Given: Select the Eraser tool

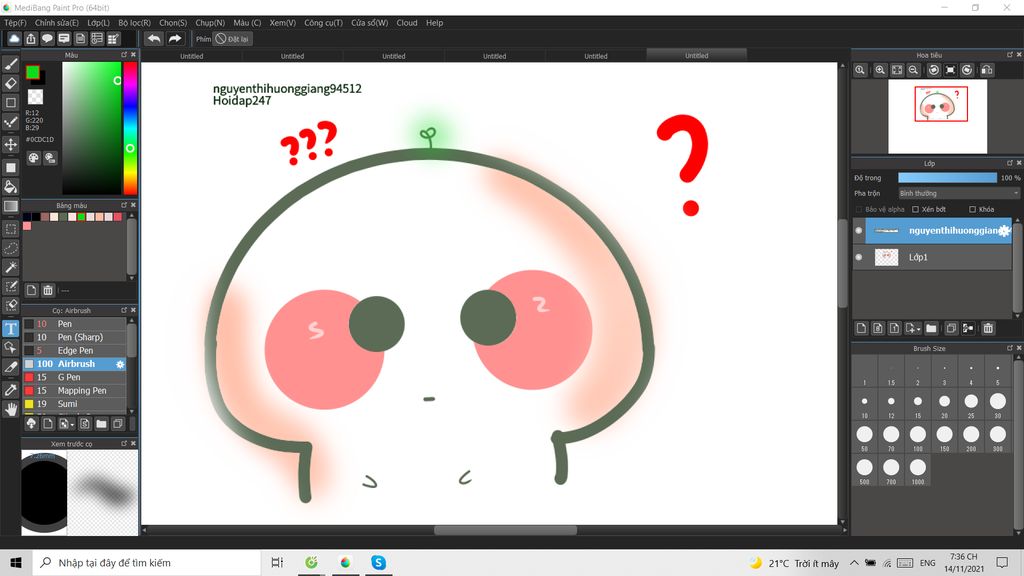Looking at the screenshot, I should [x=10, y=83].
